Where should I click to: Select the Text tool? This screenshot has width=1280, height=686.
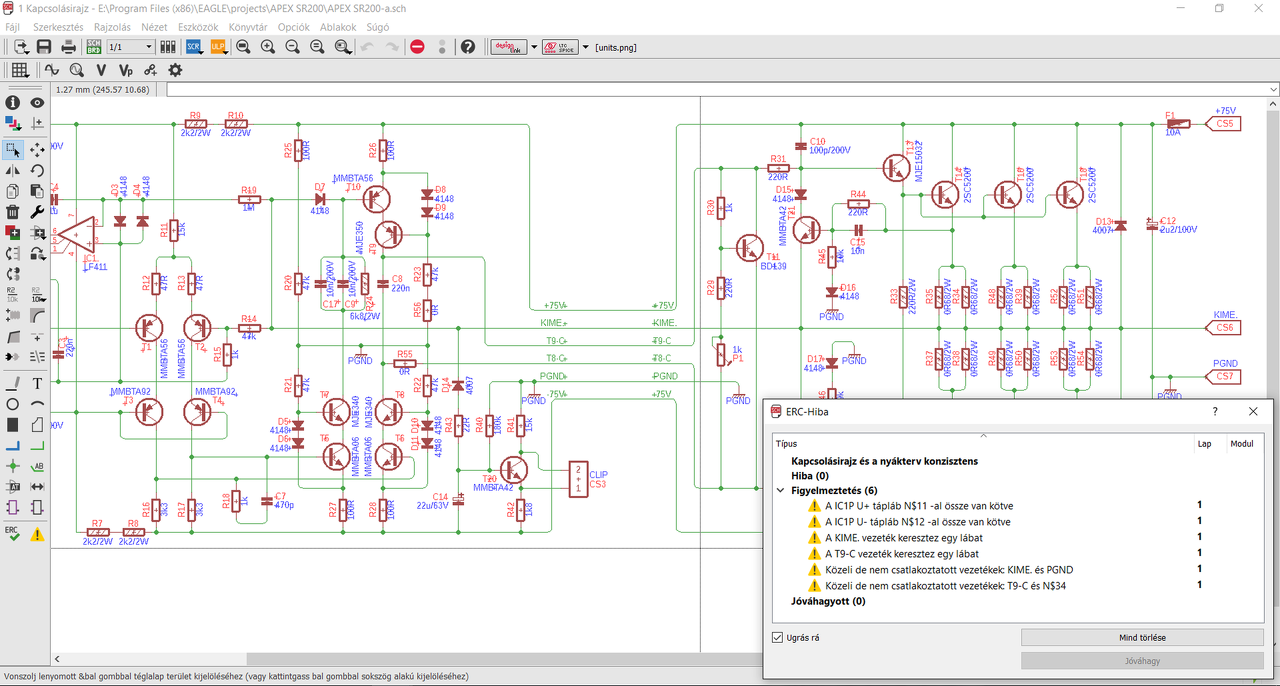[x=37, y=383]
